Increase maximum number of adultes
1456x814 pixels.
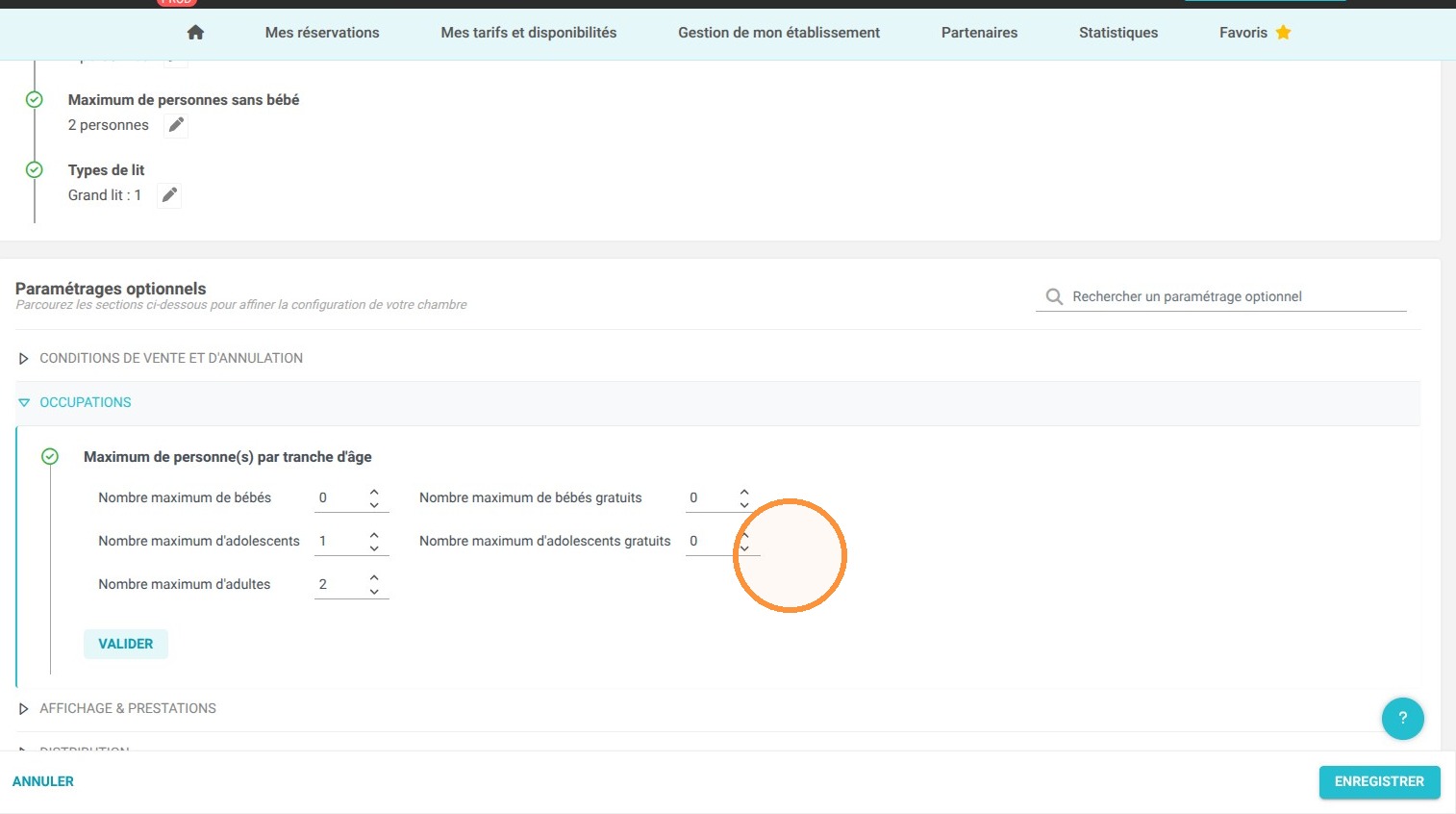(374, 578)
